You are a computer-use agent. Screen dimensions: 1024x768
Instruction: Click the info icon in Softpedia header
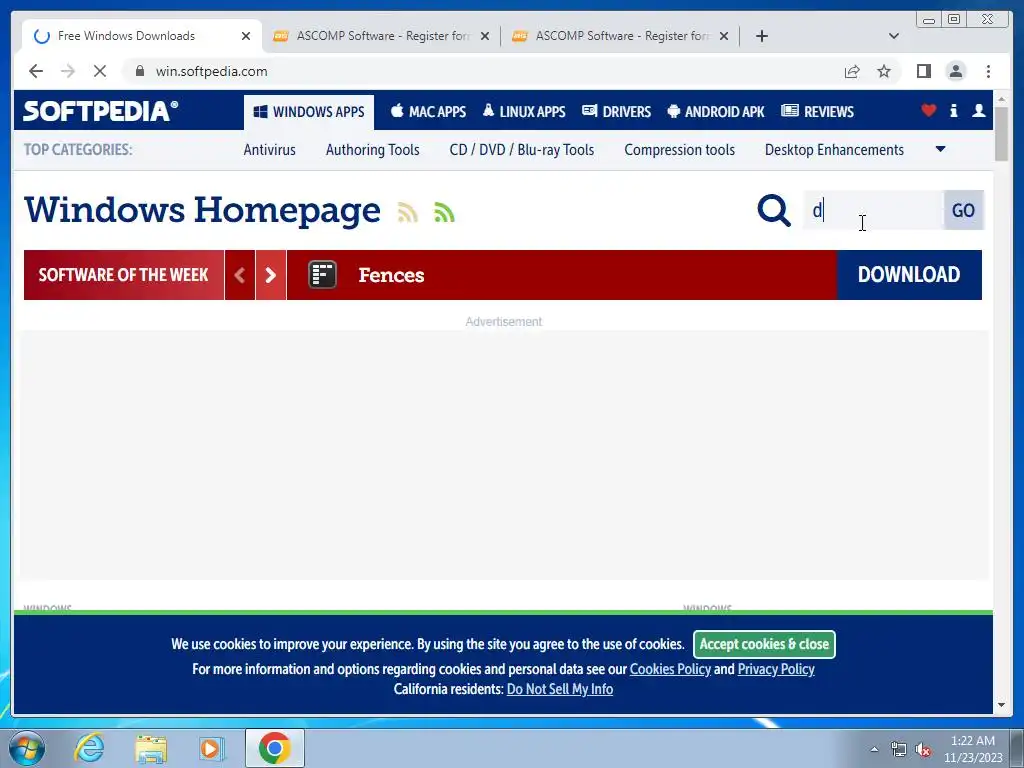tap(953, 110)
